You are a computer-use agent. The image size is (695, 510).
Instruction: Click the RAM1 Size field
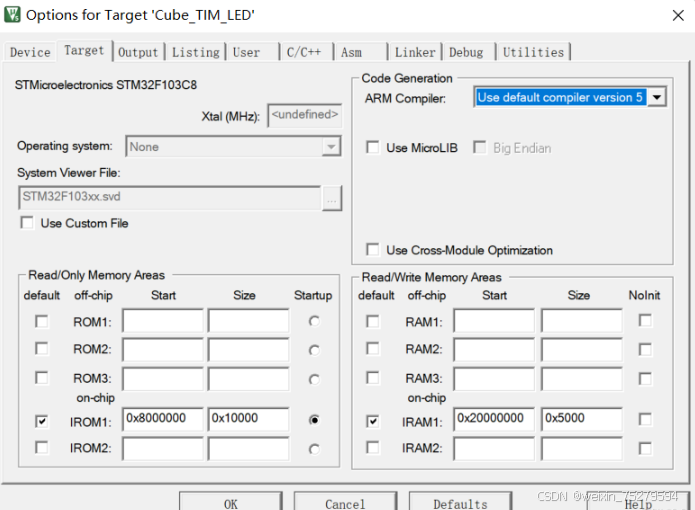(x=582, y=321)
